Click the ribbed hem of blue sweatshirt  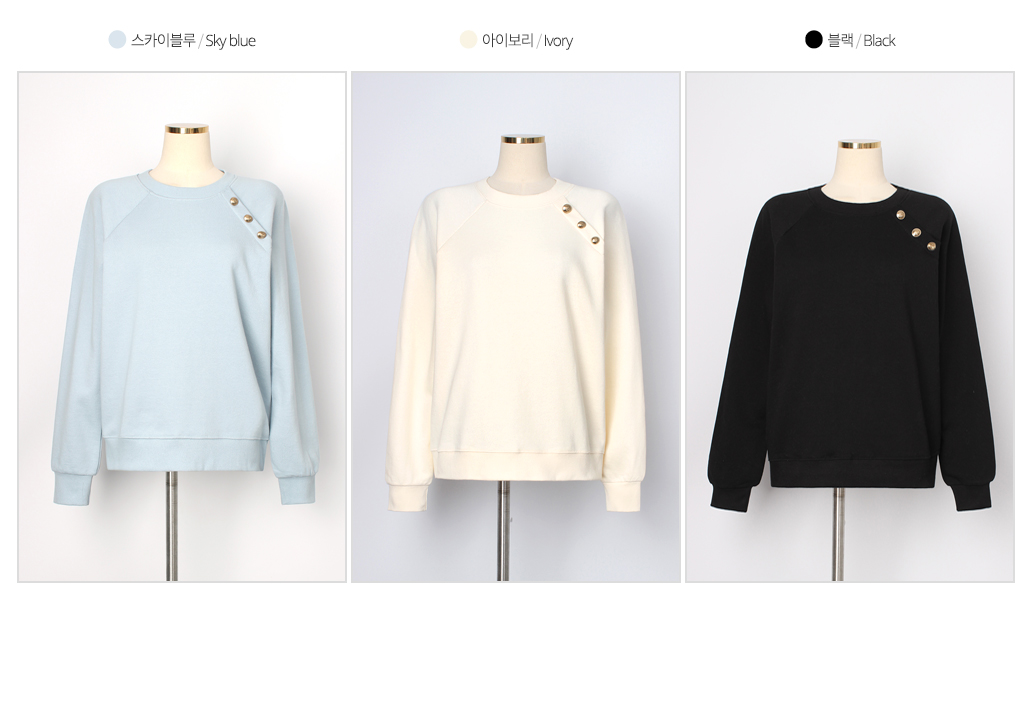point(187,453)
